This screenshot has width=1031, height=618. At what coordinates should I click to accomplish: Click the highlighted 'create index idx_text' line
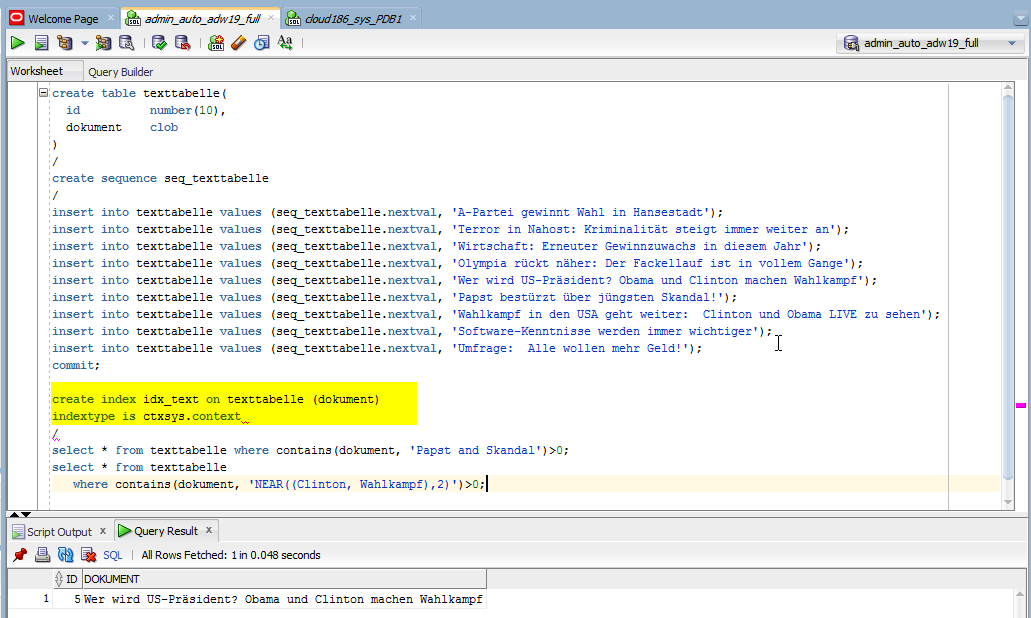tap(216, 400)
